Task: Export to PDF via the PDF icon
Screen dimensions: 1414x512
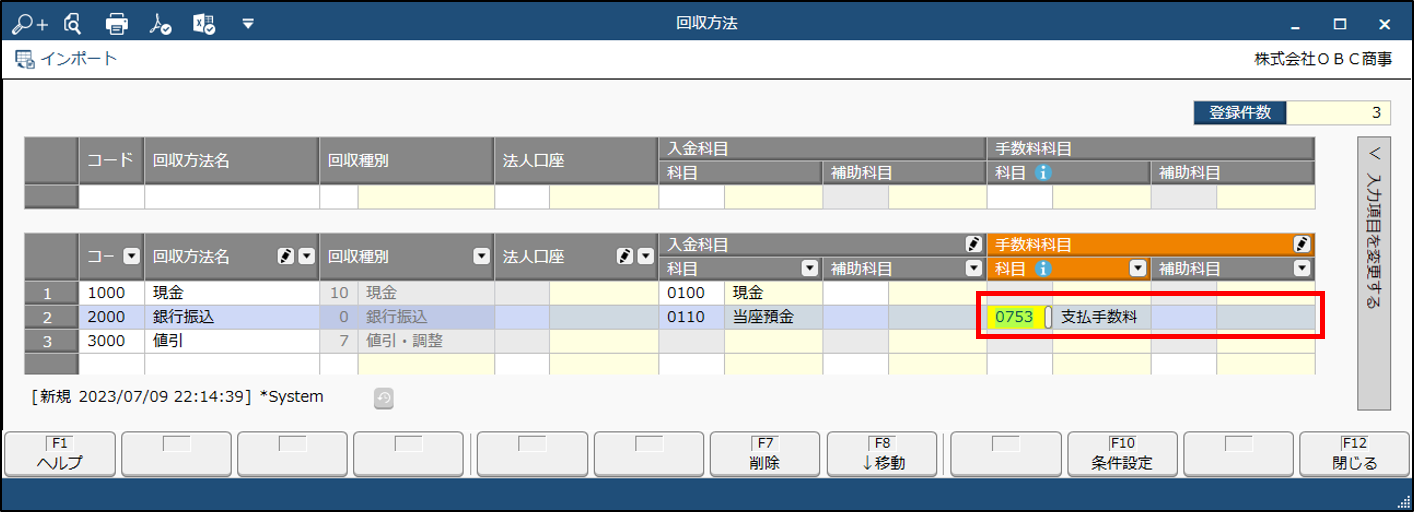Action: (160, 23)
